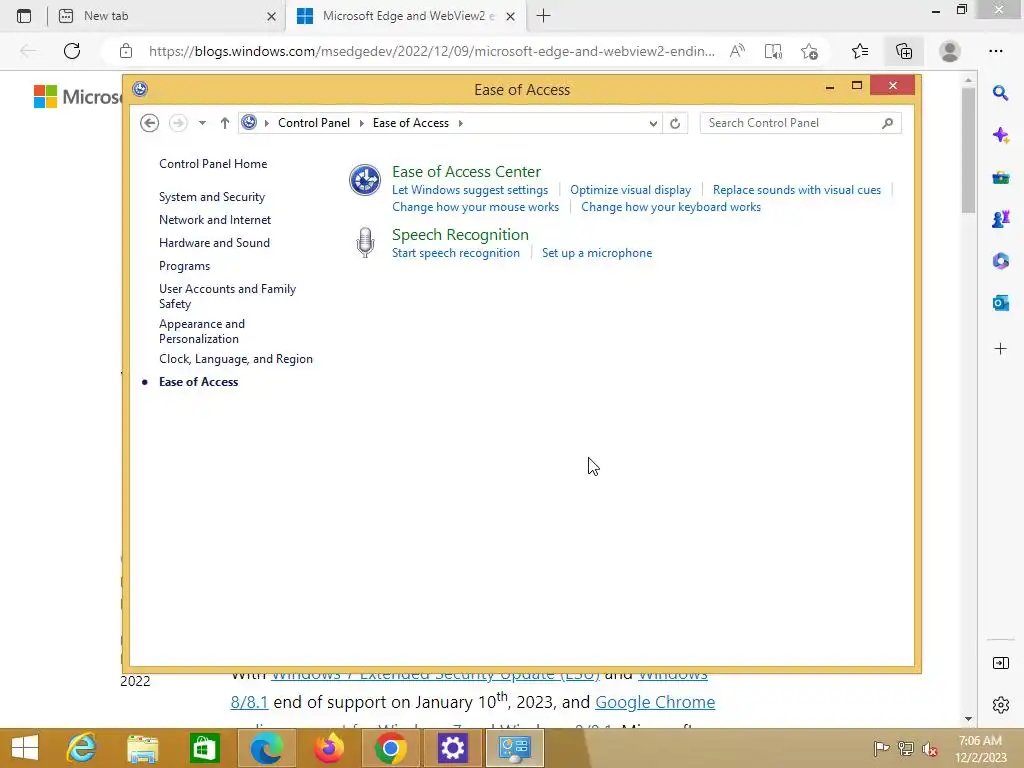This screenshot has height=768, width=1024.
Task: Enter Immersive Reader in Edge
Action: pyautogui.click(x=773, y=51)
